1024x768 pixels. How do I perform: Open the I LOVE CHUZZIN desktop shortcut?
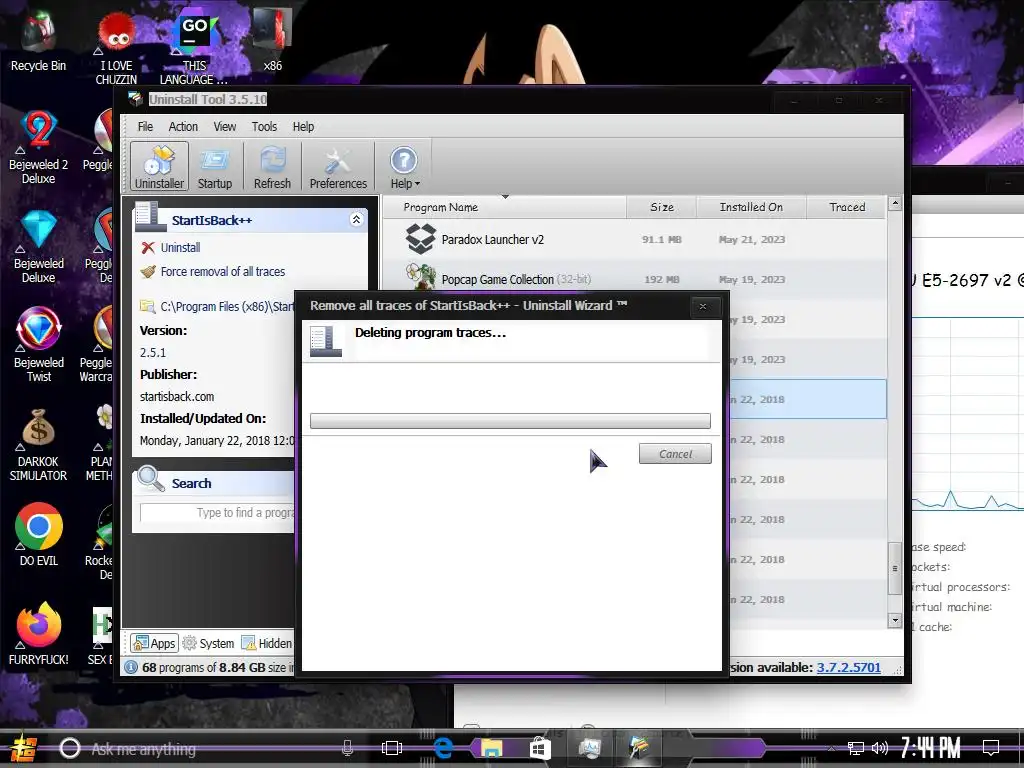coord(116,47)
